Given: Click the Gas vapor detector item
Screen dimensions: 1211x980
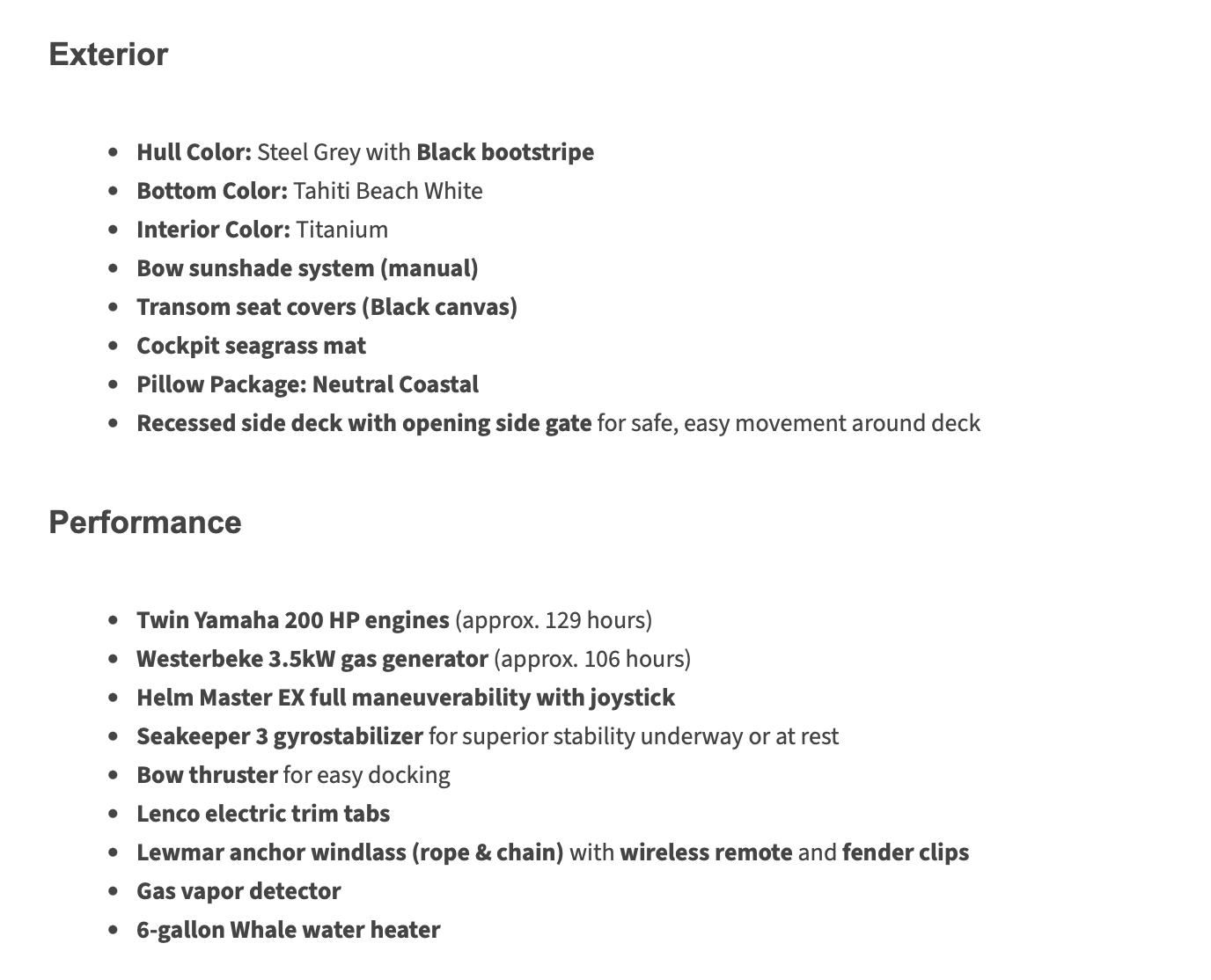Looking at the screenshot, I should click(238, 891).
